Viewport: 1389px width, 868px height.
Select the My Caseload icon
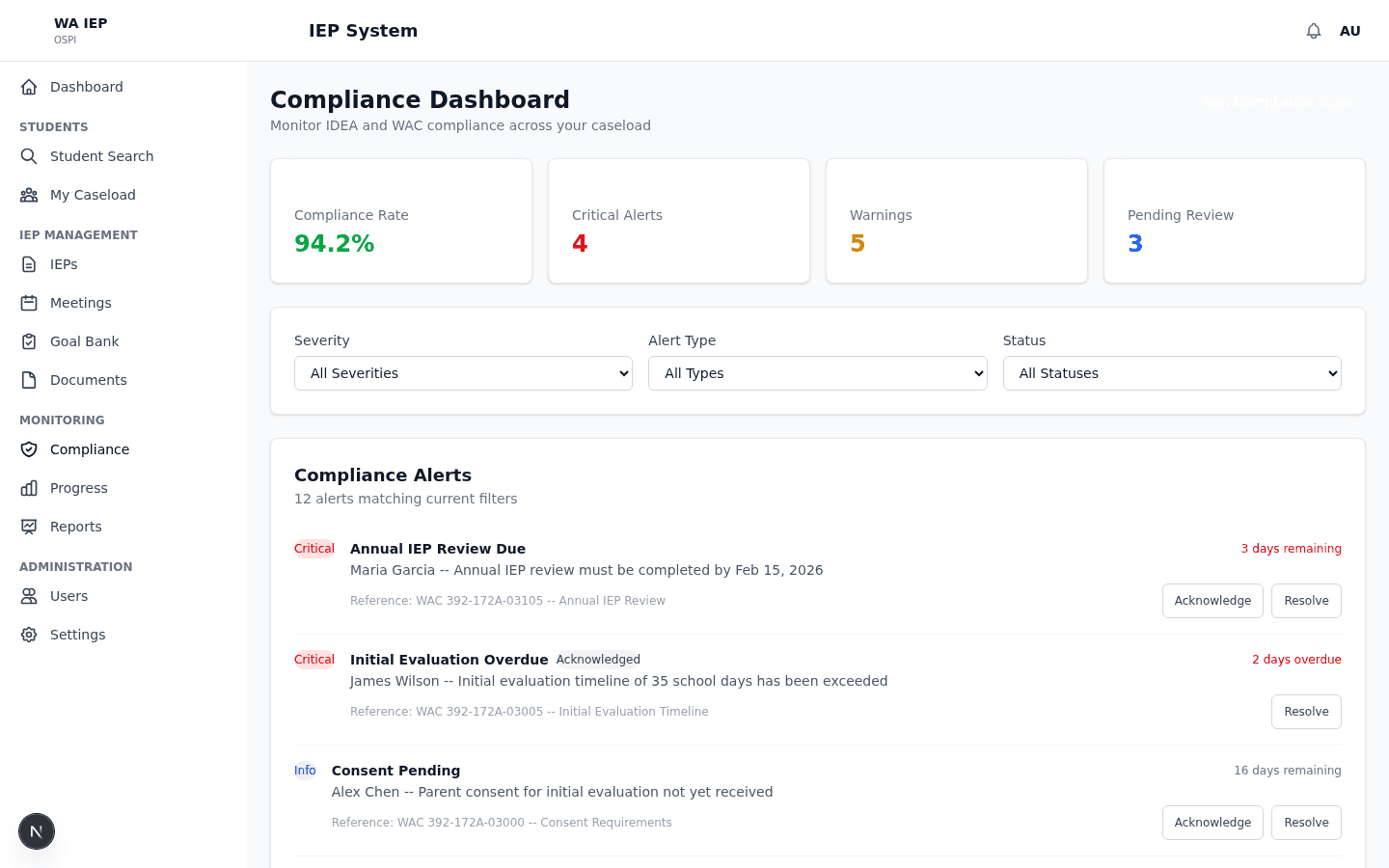29,195
